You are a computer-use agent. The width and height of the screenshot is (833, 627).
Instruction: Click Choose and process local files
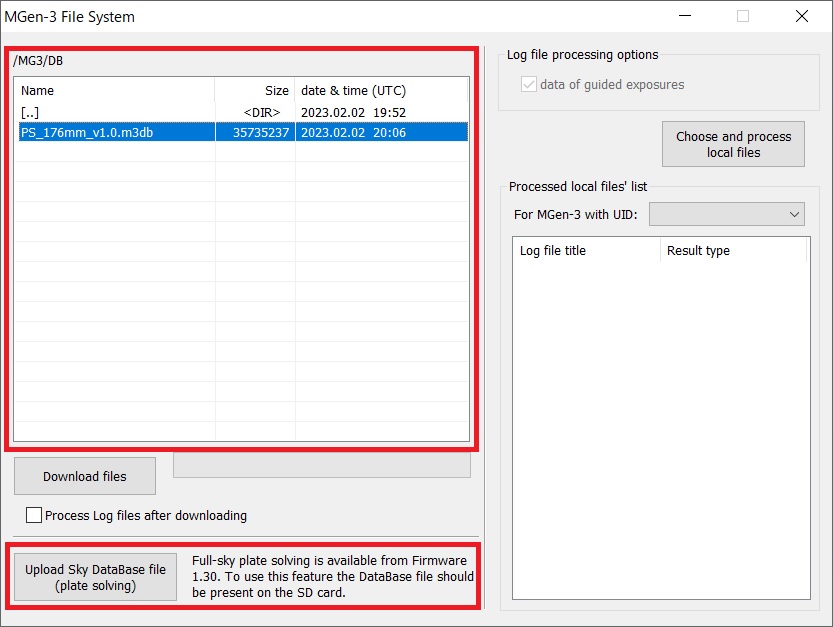pos(733,144)
